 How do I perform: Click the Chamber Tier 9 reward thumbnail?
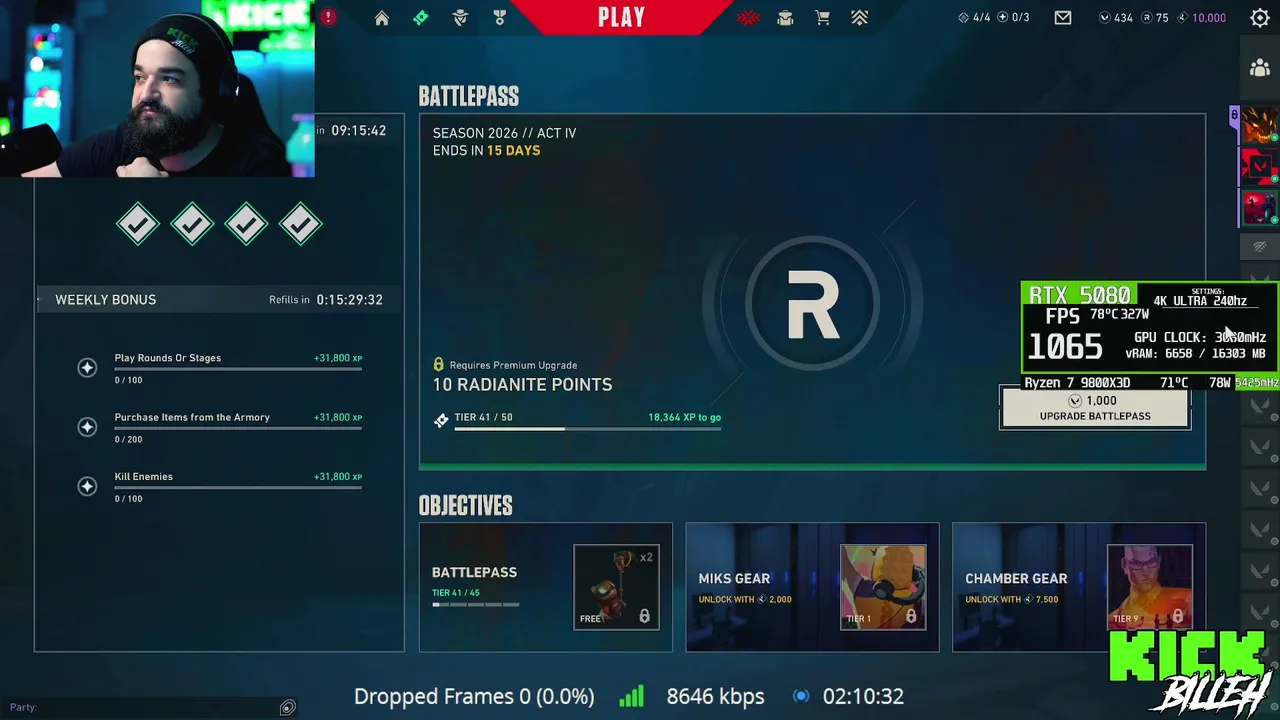pyautogui.click(x=1150, y=587)
